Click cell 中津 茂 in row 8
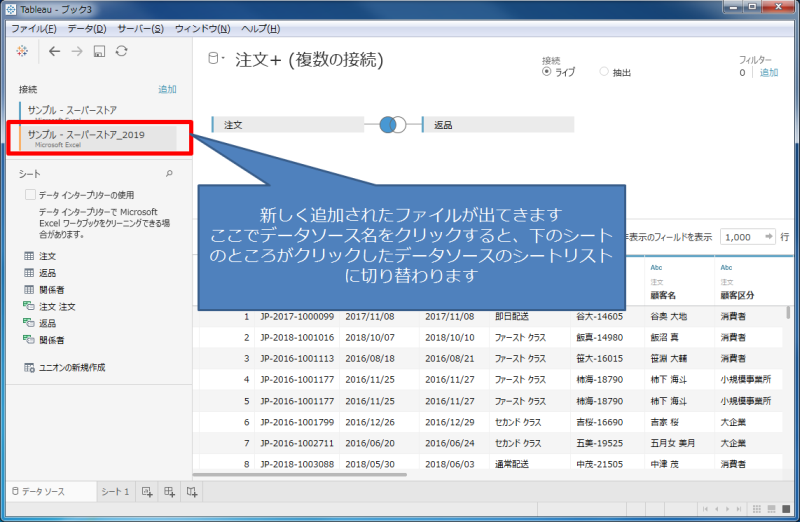This screenshot has width=800, height=522. [x=664, y=464]
